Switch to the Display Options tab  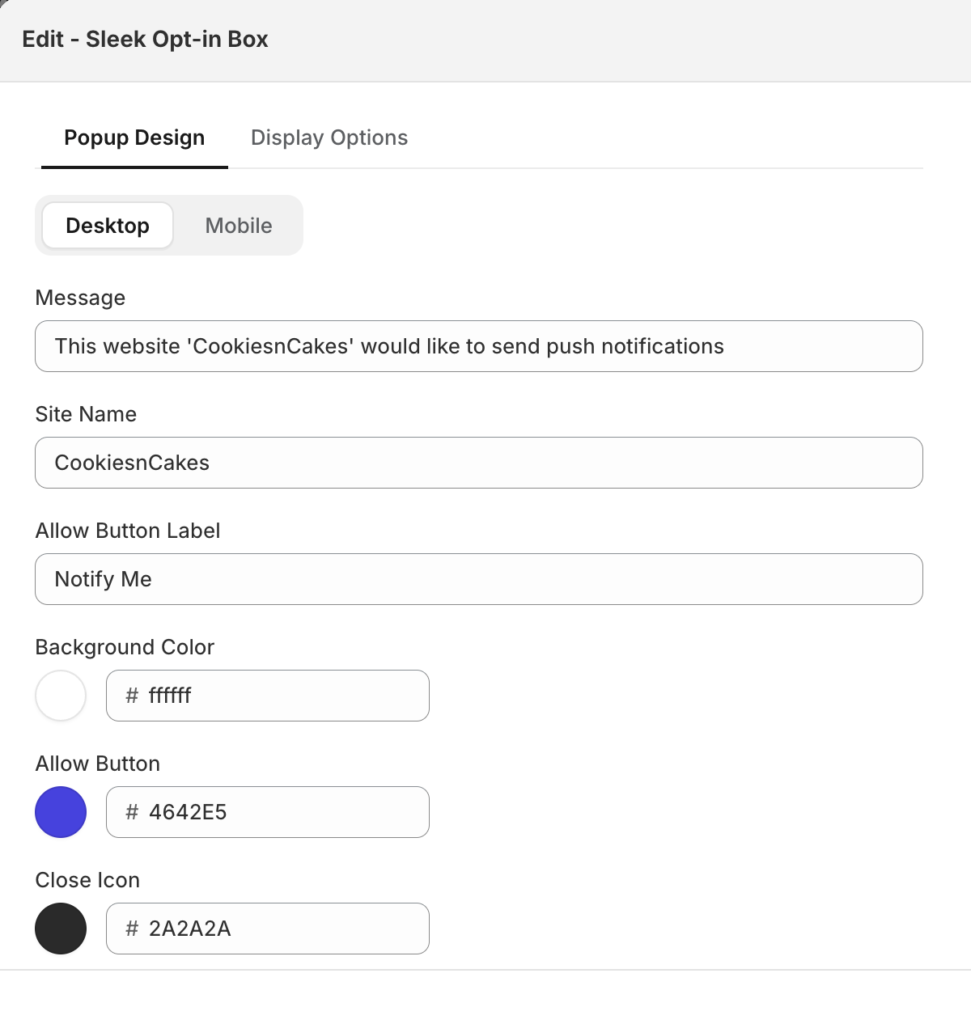(x=329, y=138)
